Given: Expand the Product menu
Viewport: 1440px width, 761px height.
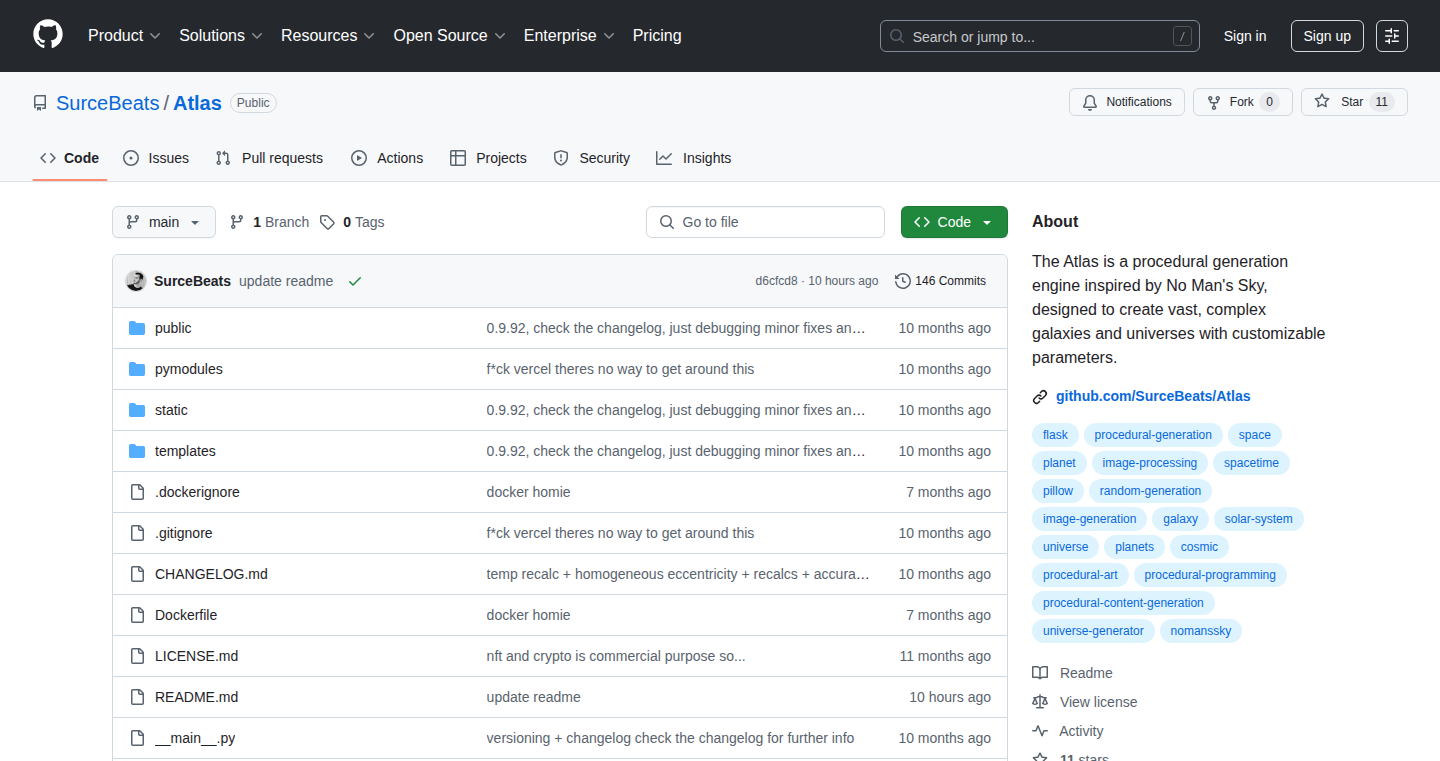Looking at the screenshot, I should (x=124, y=36).
